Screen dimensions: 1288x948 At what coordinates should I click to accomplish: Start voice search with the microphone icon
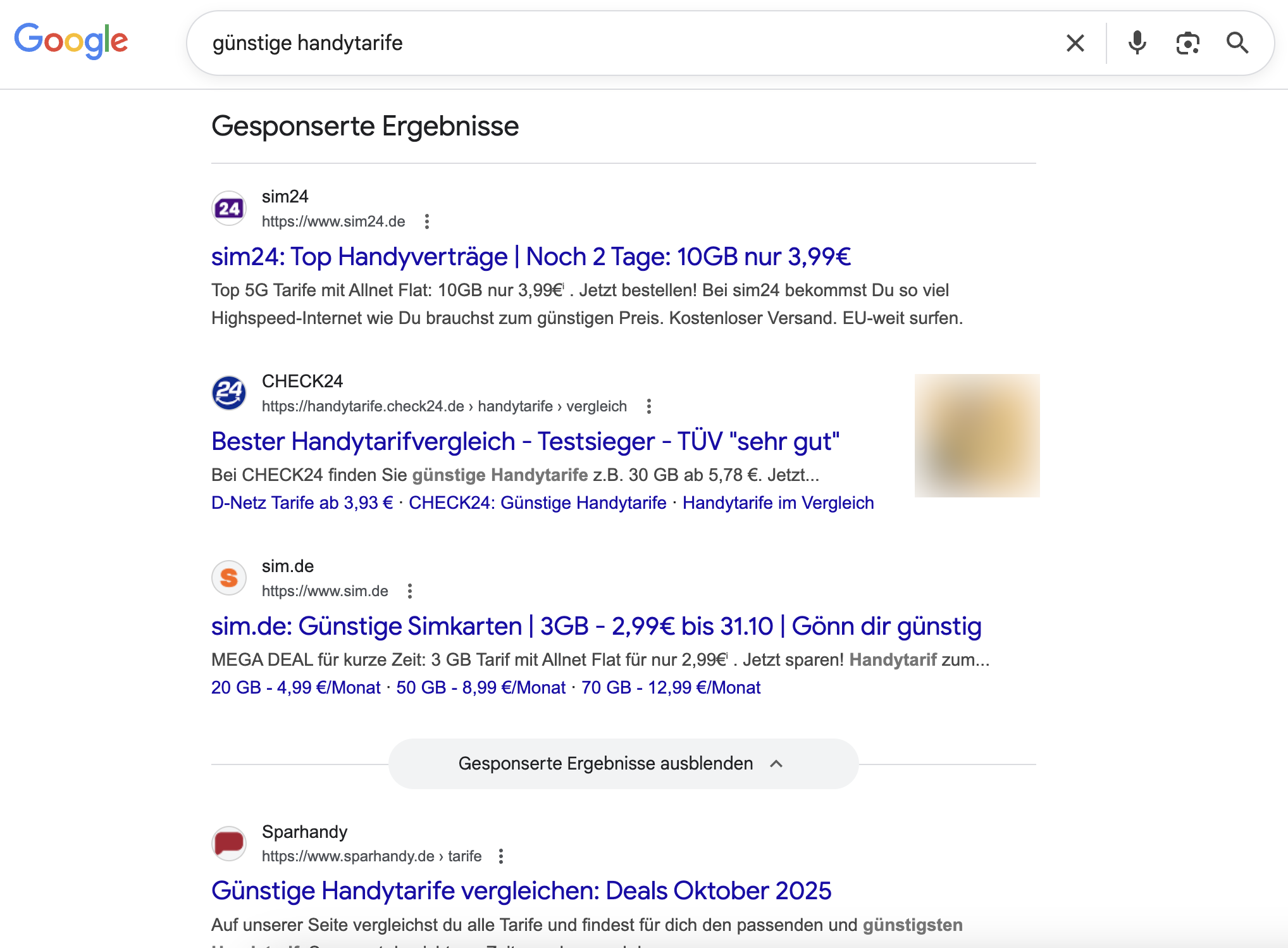[1137, 42]
